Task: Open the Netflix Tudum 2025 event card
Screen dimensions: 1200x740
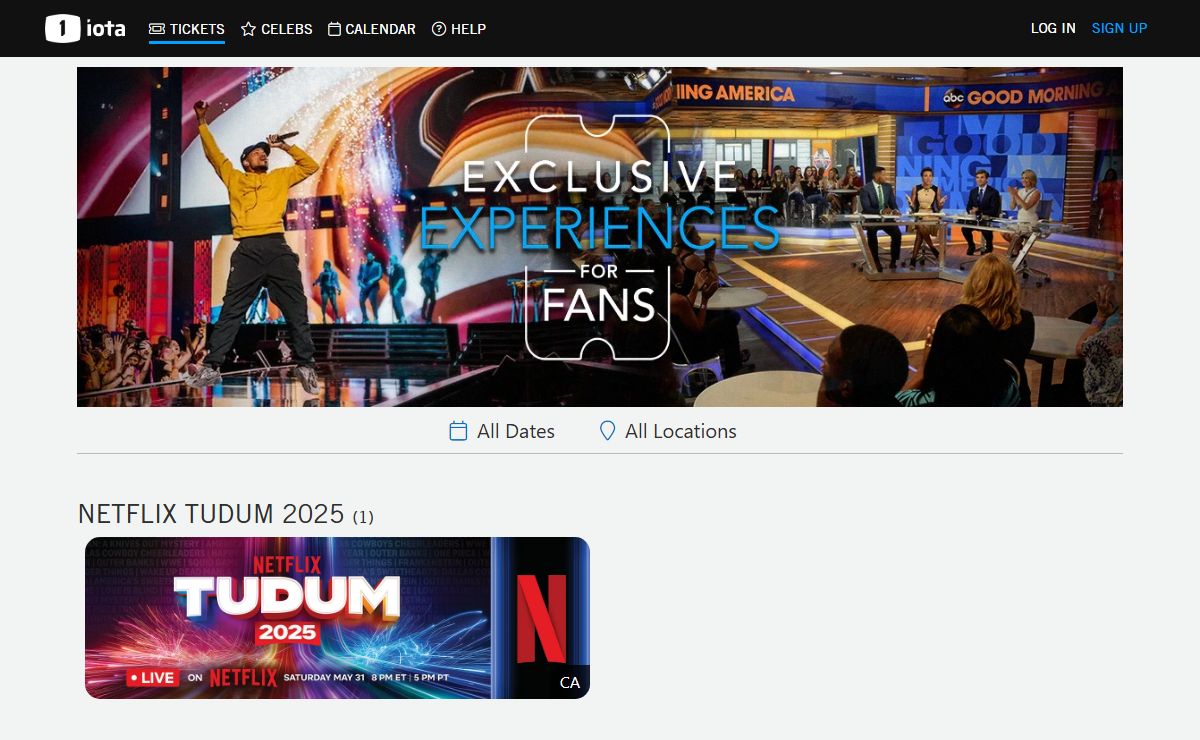Action: (x=337, y=617)
